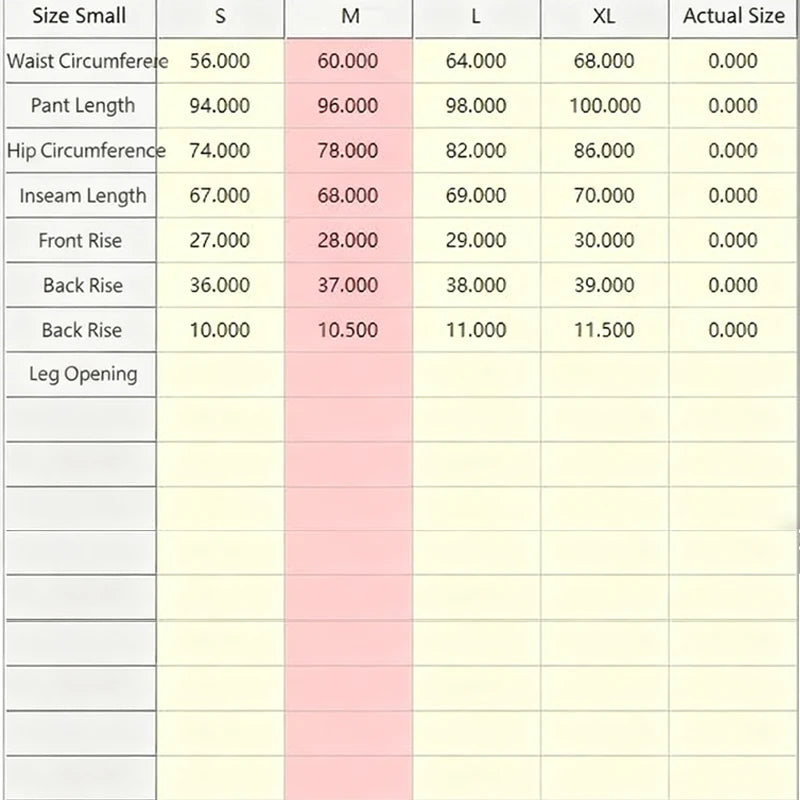The width and height of the screenshot is (800, 800).
Task: Click the empty Leg Opening S cell
Action: (x=220, y=374)
